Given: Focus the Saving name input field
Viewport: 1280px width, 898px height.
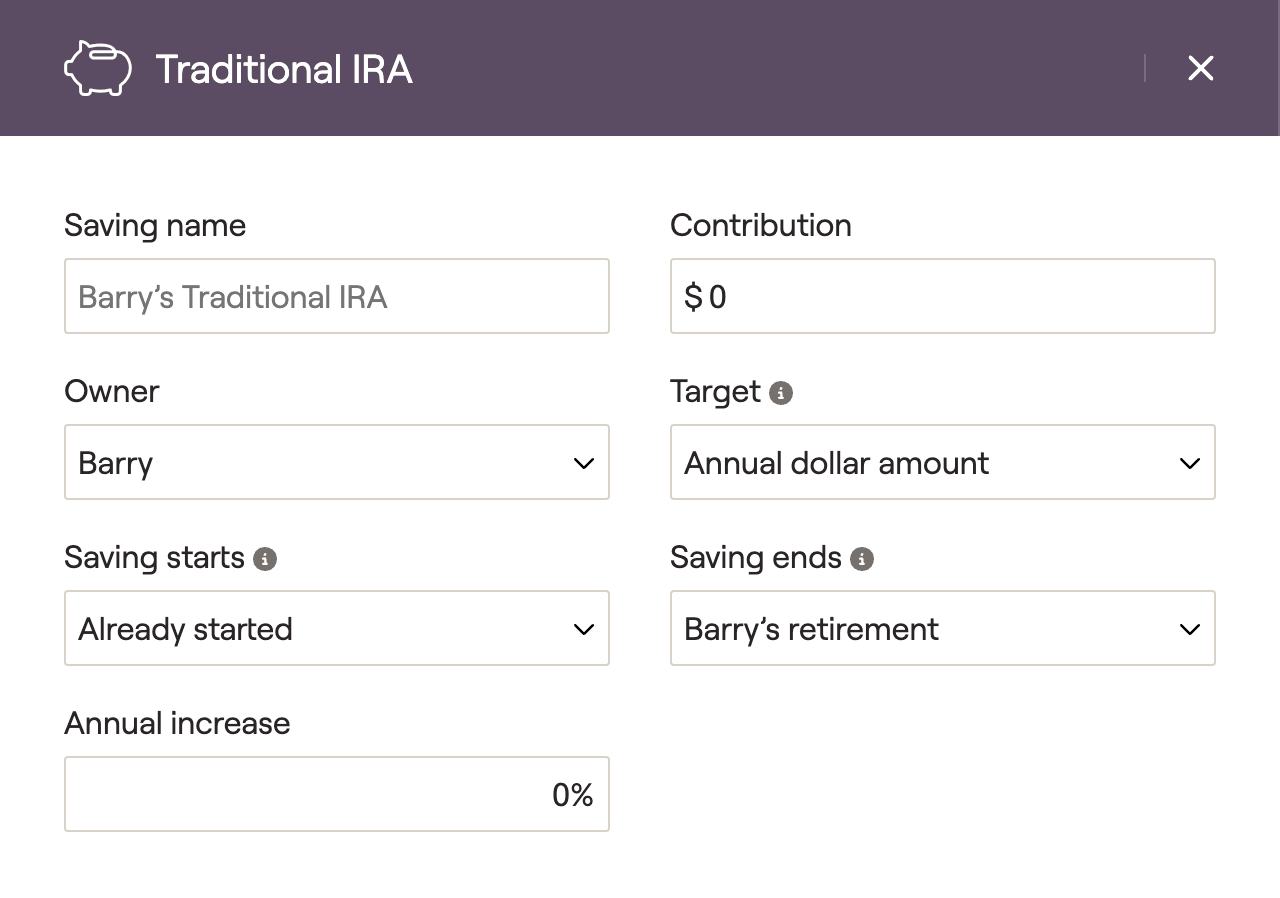Looking at the screenshot, I should click(337, 296).
